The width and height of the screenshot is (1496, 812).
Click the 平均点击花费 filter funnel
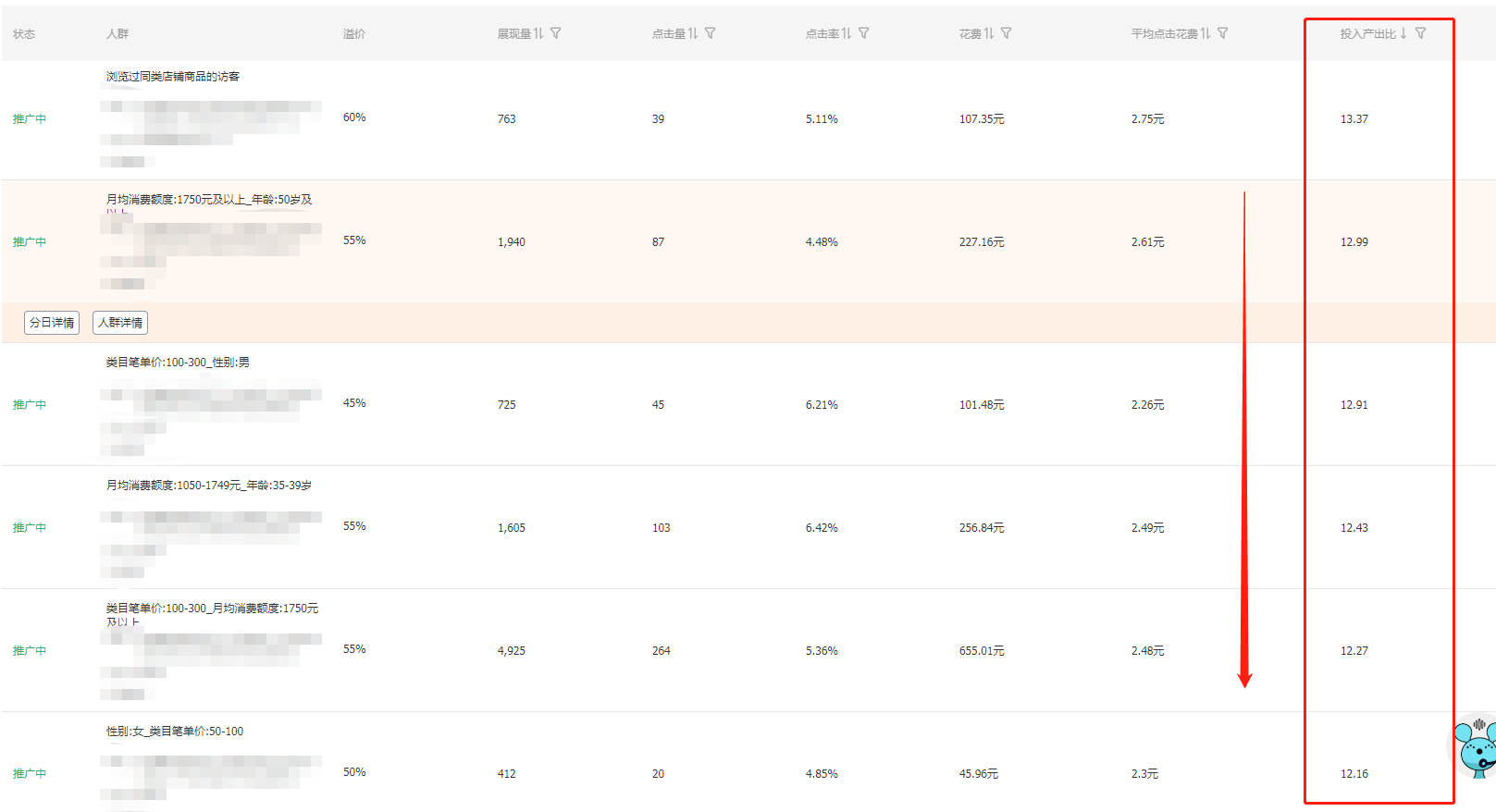click(x=1223, y=33)
